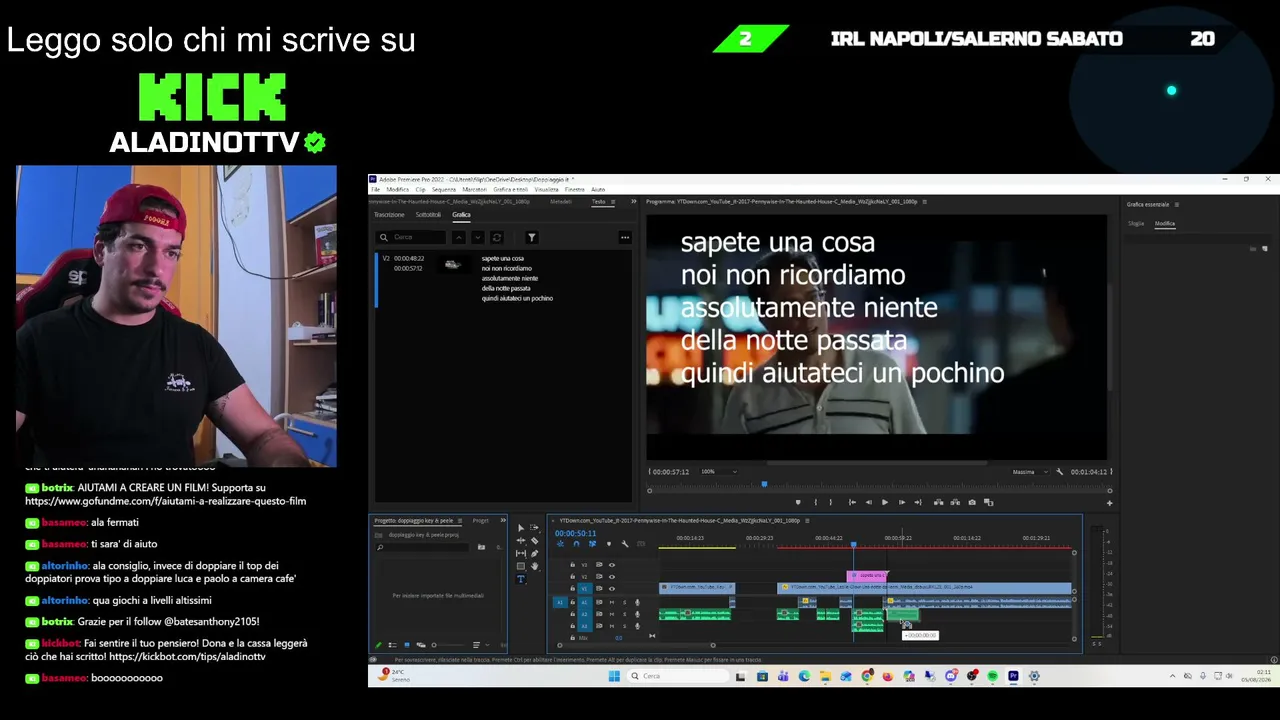Open the zoom level 100% dropdown
The width and height of the screenshot is (1280, 720).
[719, 472]
